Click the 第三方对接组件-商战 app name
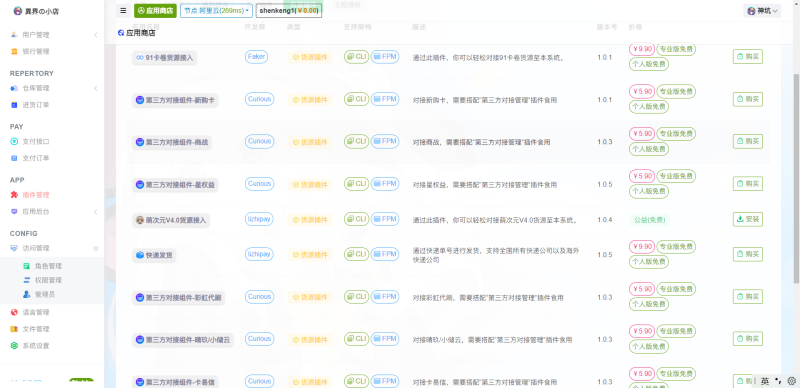 coord(171,142)
